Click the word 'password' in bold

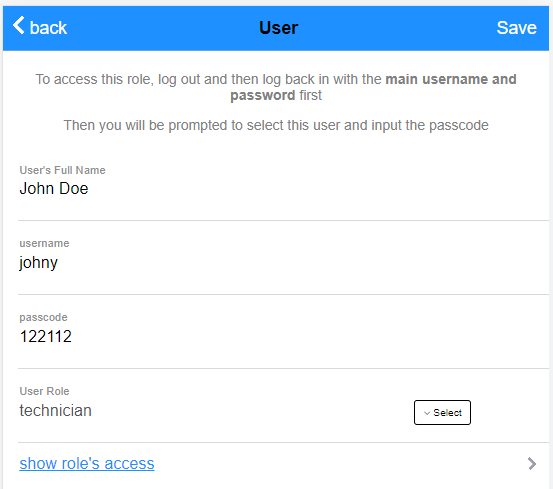(263, 96)
